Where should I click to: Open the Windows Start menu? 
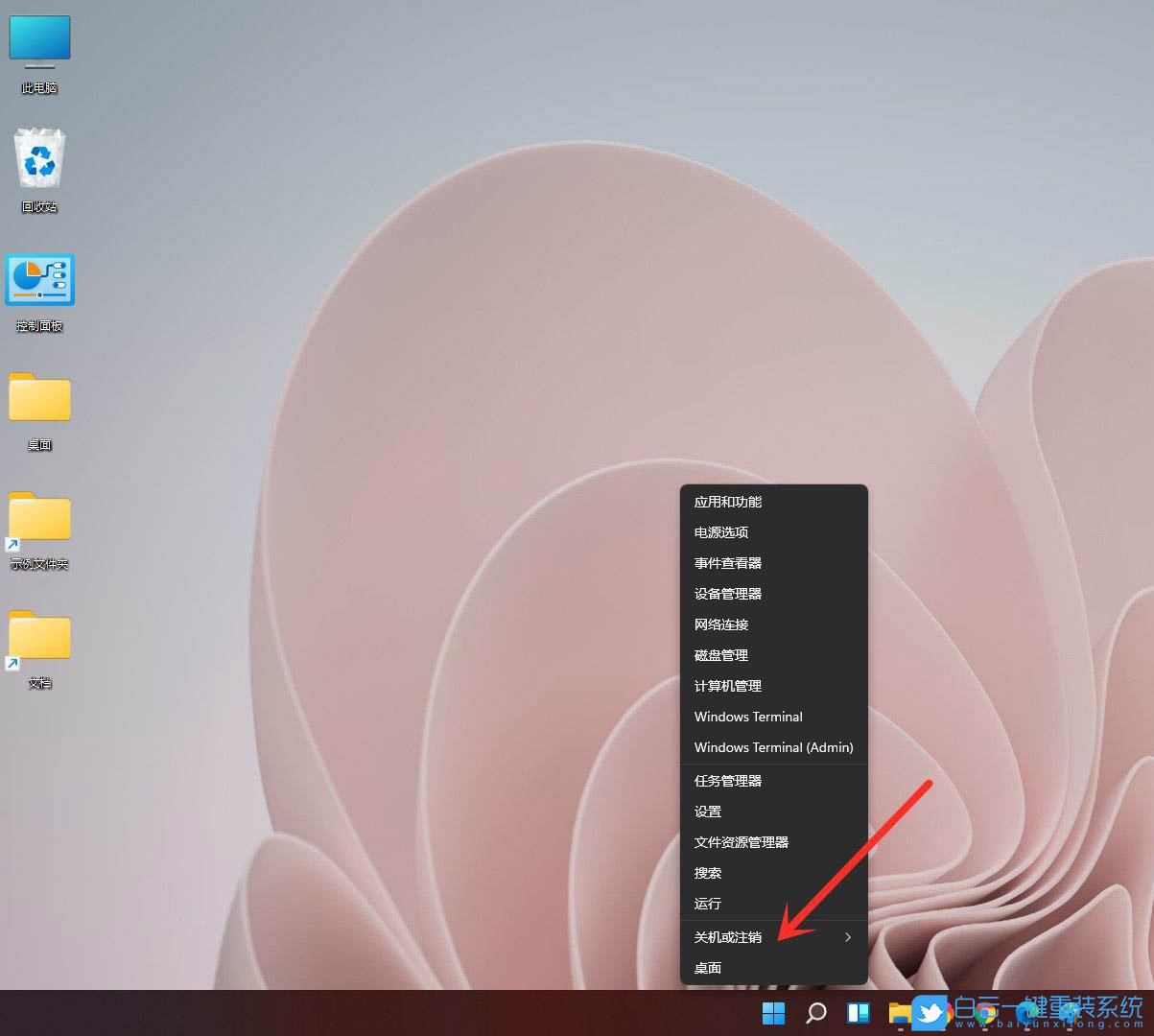pos(772,1013)
